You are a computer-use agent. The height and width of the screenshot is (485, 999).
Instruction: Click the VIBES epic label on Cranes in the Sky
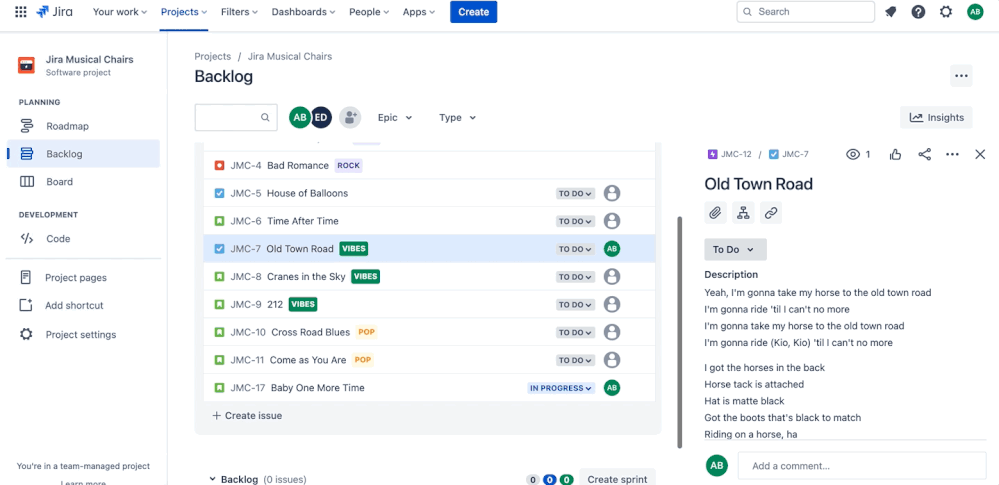pos(366,277)
